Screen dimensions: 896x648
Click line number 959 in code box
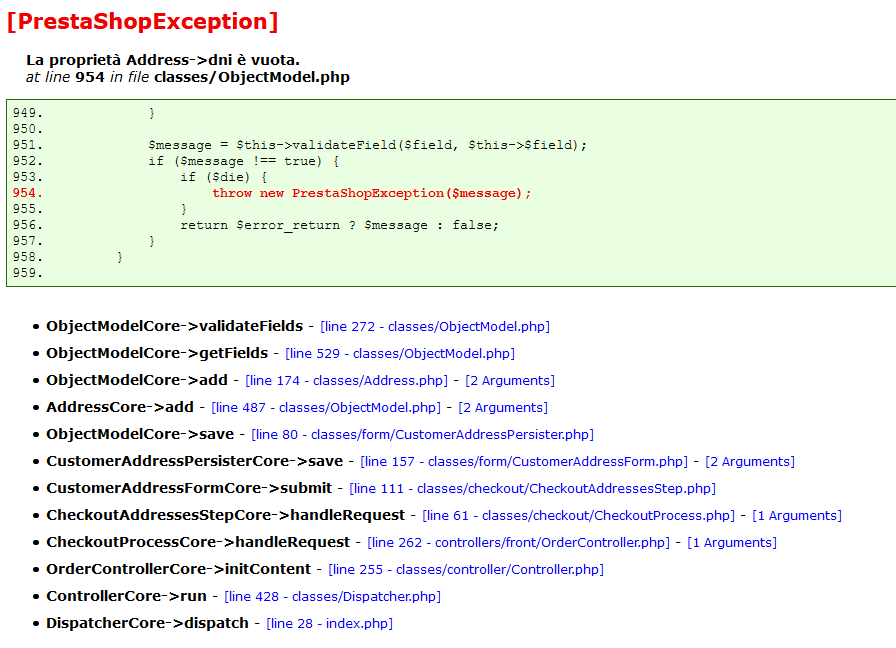click(x=27, y=273)
